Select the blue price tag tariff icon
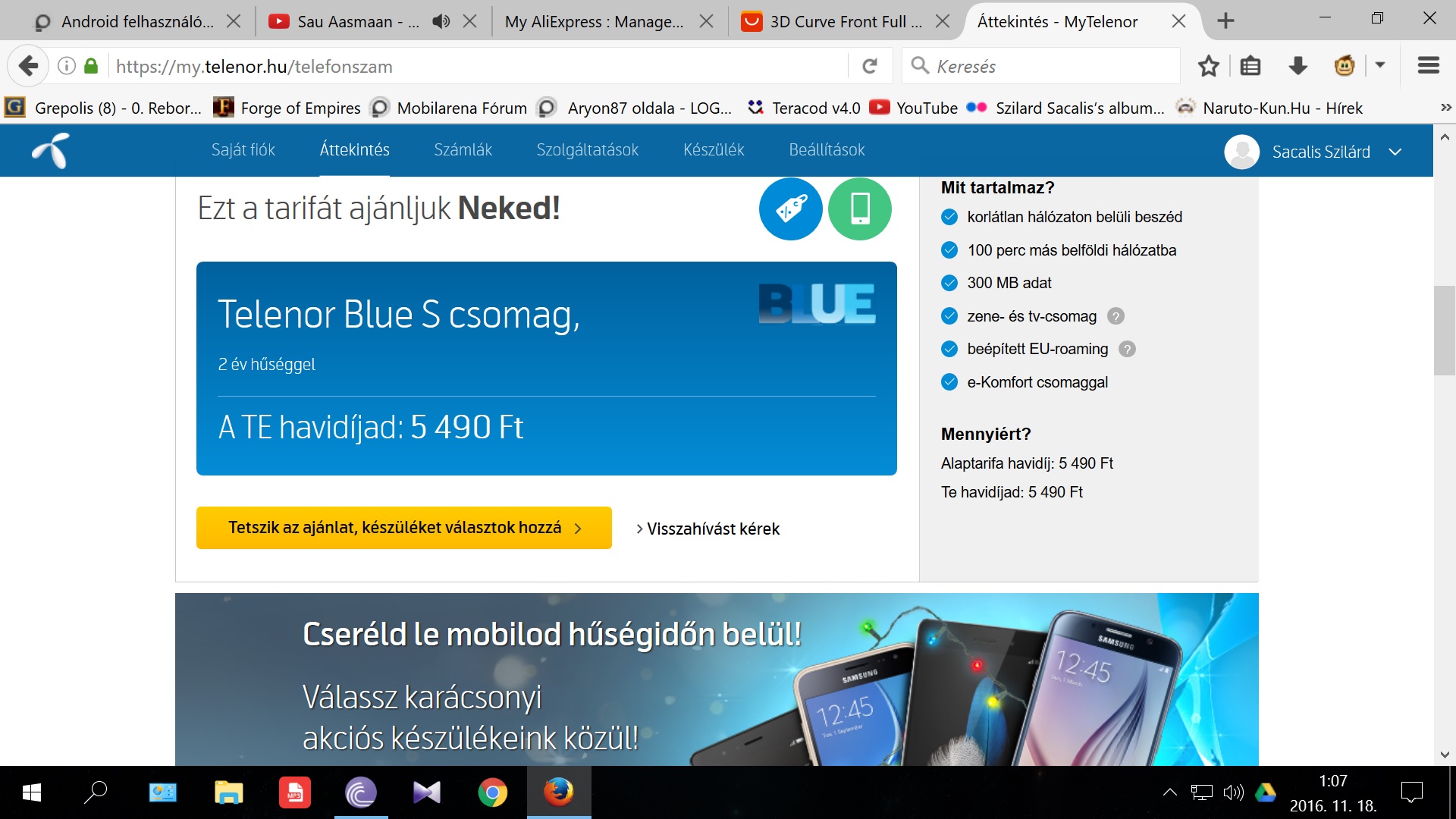 pyautogui.click(x=790, y=209)
